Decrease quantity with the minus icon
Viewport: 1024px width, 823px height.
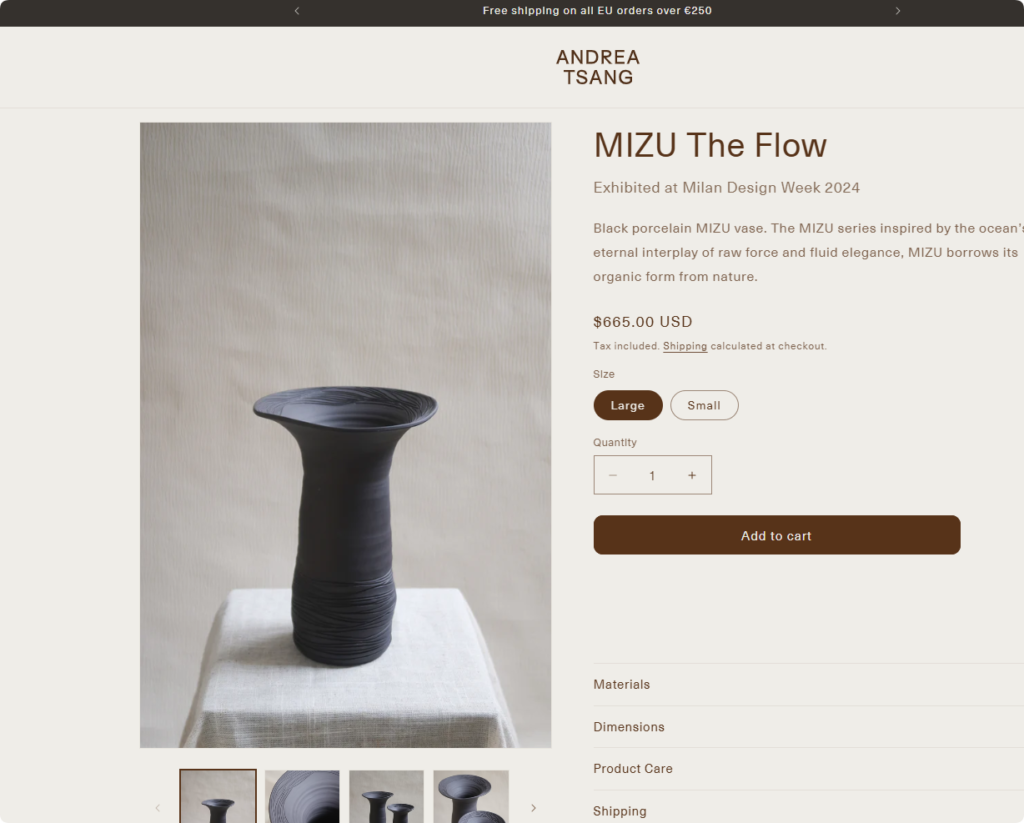[613, 475]
